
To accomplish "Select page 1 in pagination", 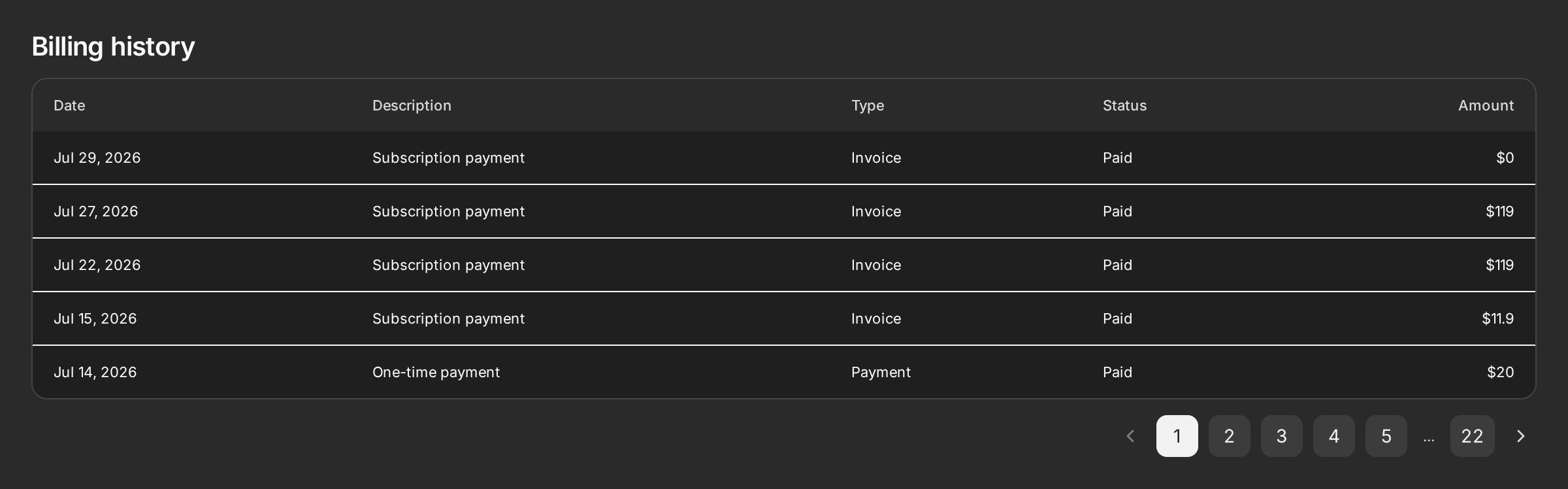I will click(x=1177, y=436).
